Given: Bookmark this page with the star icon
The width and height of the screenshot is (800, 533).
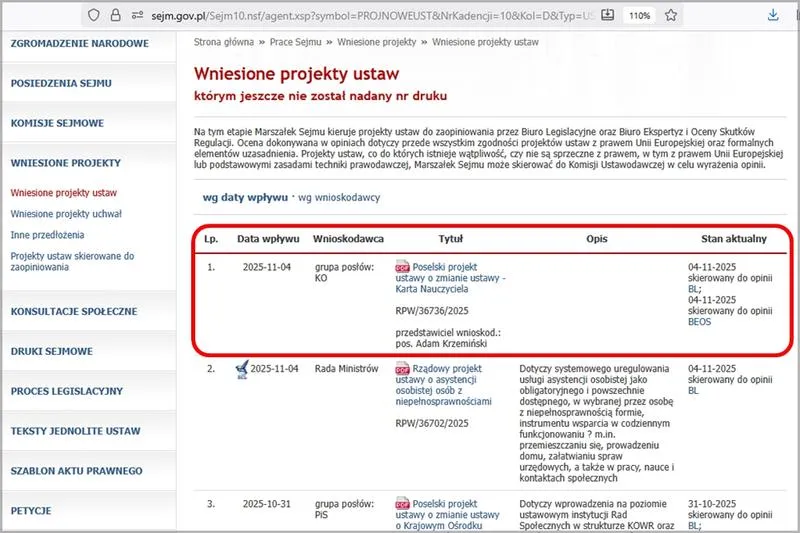Looking at the screenshot, I should pyautogui.click(x=671, y=16).
